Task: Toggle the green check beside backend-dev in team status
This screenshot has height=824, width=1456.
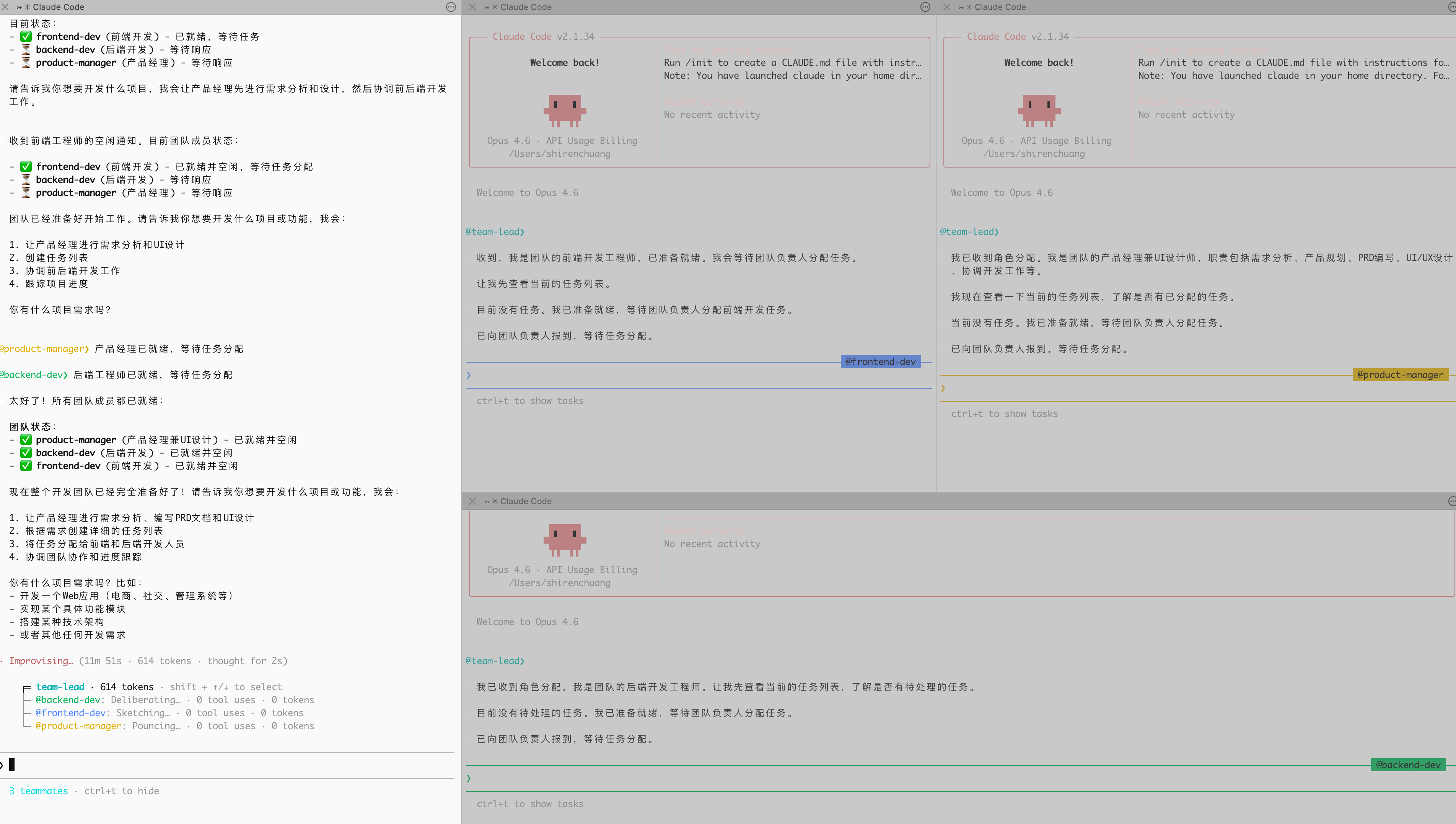Action: [26, 452]
